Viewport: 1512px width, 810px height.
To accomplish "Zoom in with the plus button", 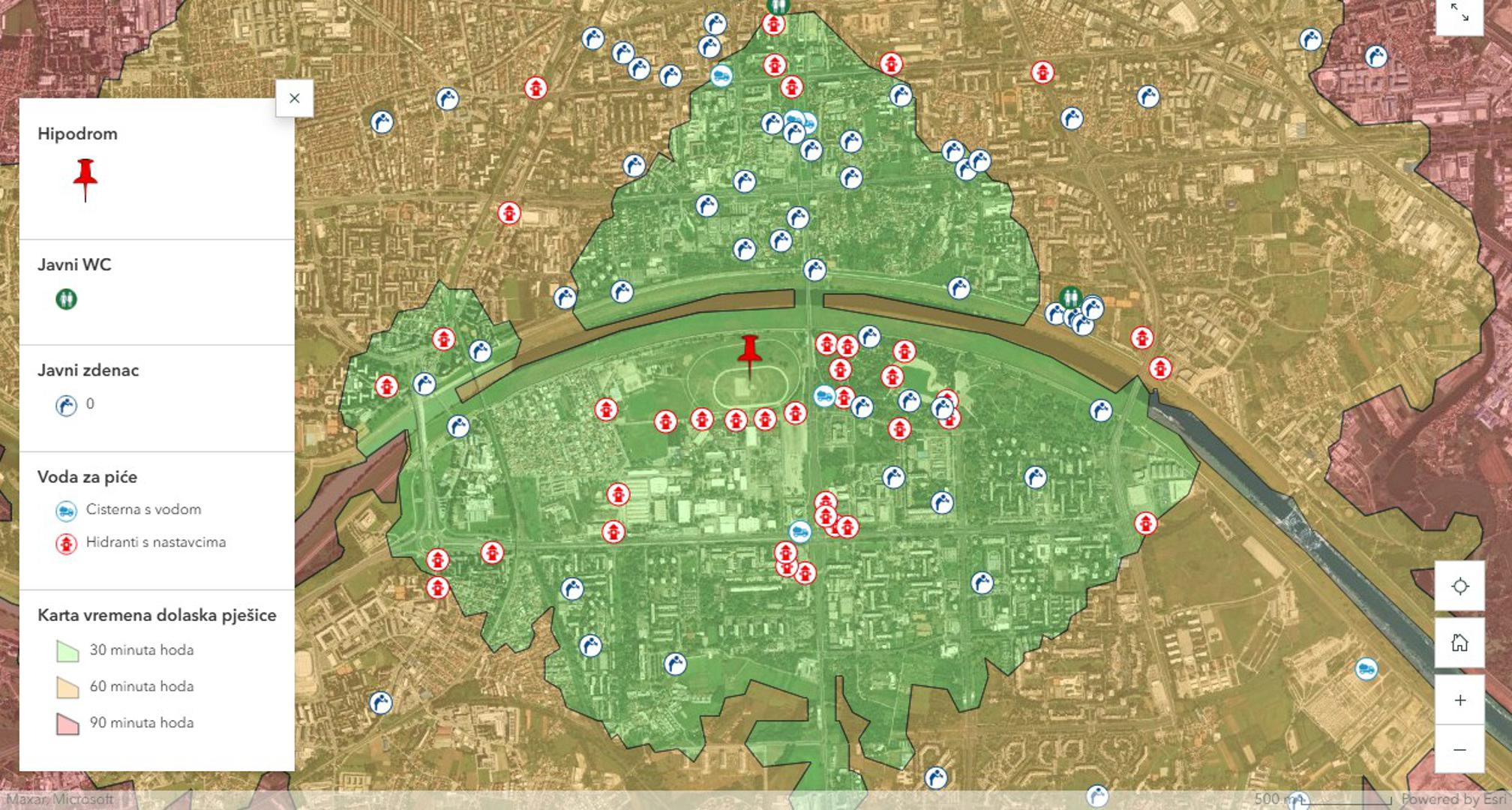I will 1459,700.
